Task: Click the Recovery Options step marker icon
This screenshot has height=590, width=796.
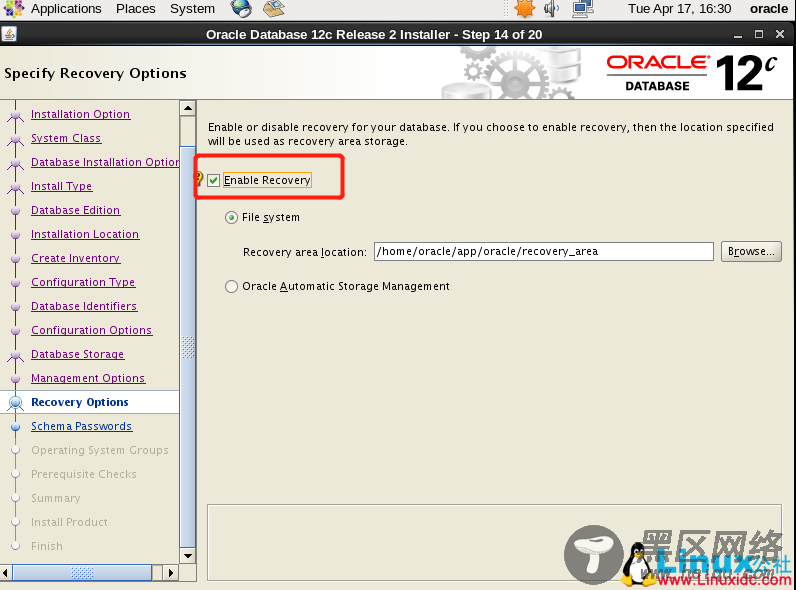Action: pyautogui.click(x=16, y=402)
